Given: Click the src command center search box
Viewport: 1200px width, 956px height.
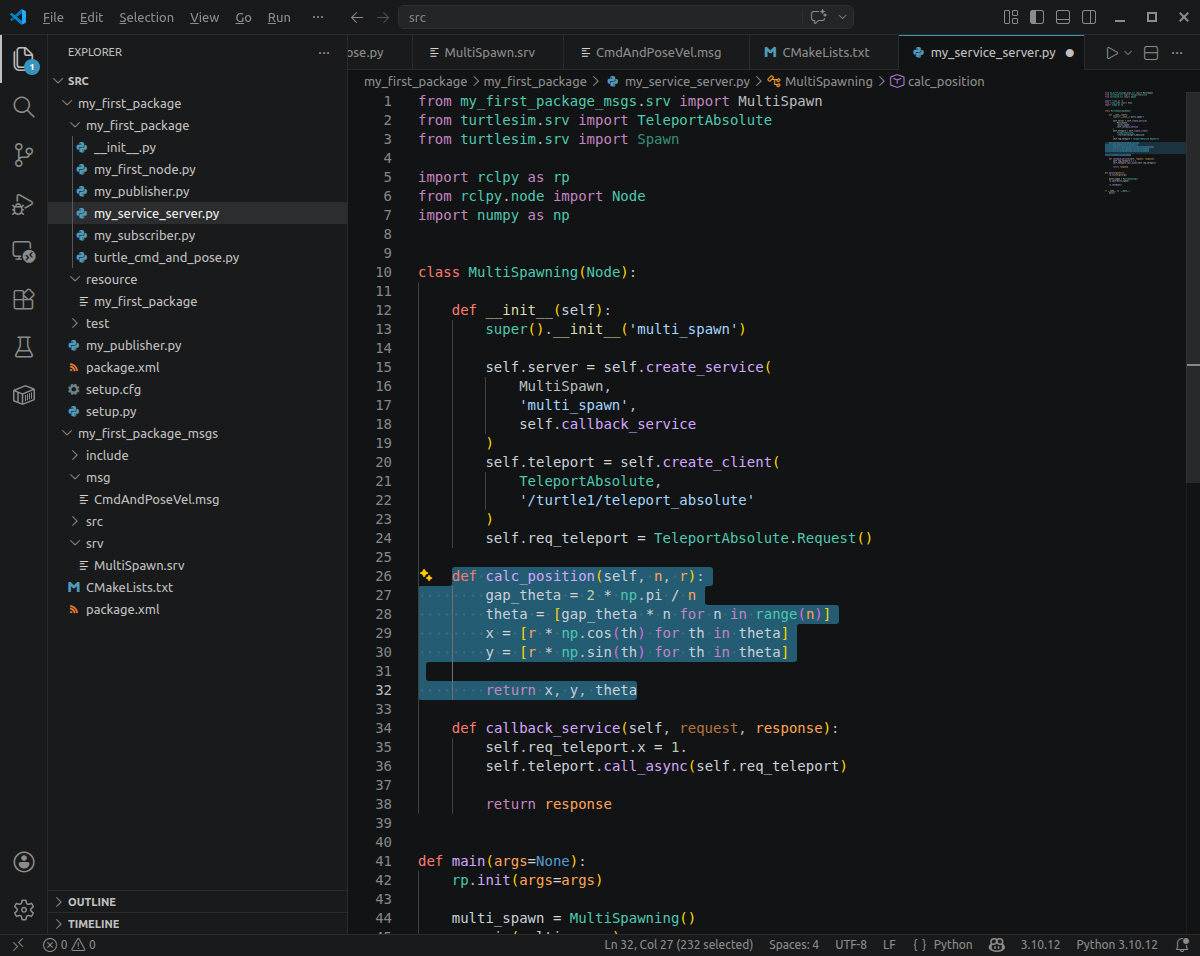Looking at the screenshot, I should point(600,17).
